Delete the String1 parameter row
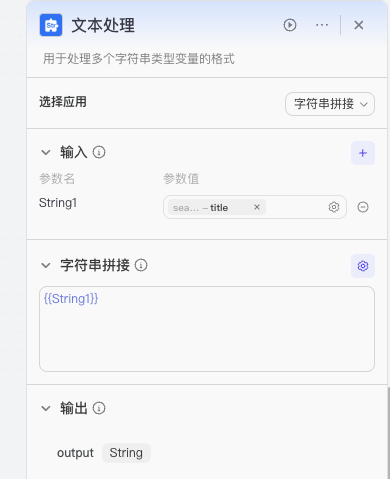The width and height of the screenshot is (390, 479). (x=363, y=207)
